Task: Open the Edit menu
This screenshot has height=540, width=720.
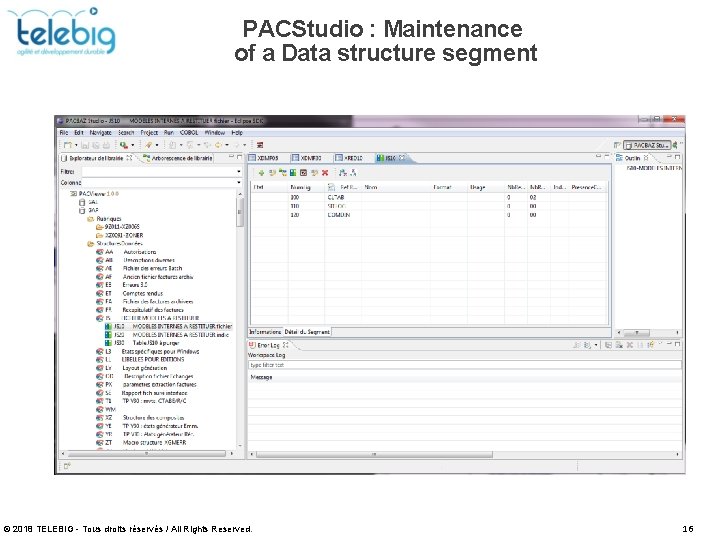Action: pos(79,133)
